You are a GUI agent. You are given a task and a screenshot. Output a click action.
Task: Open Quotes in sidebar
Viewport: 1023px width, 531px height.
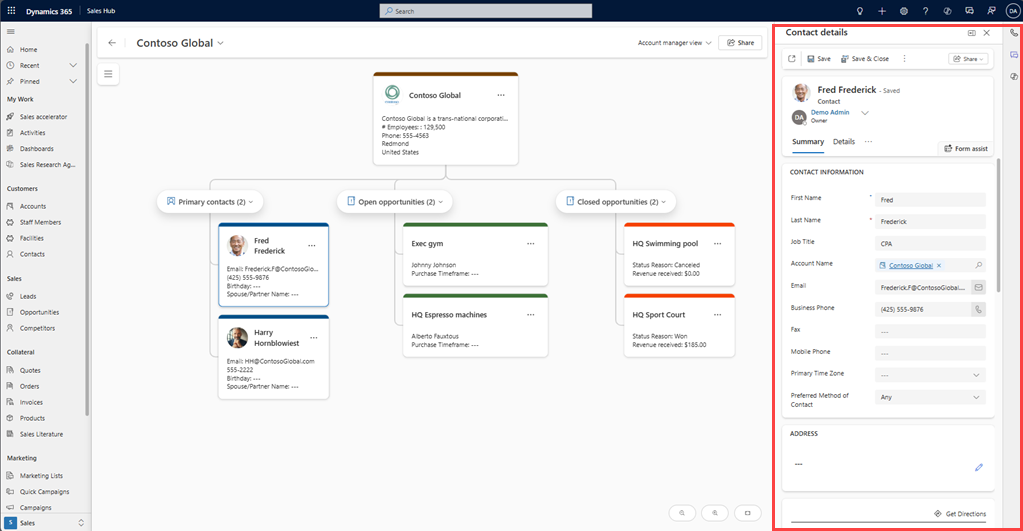point(30,371)
